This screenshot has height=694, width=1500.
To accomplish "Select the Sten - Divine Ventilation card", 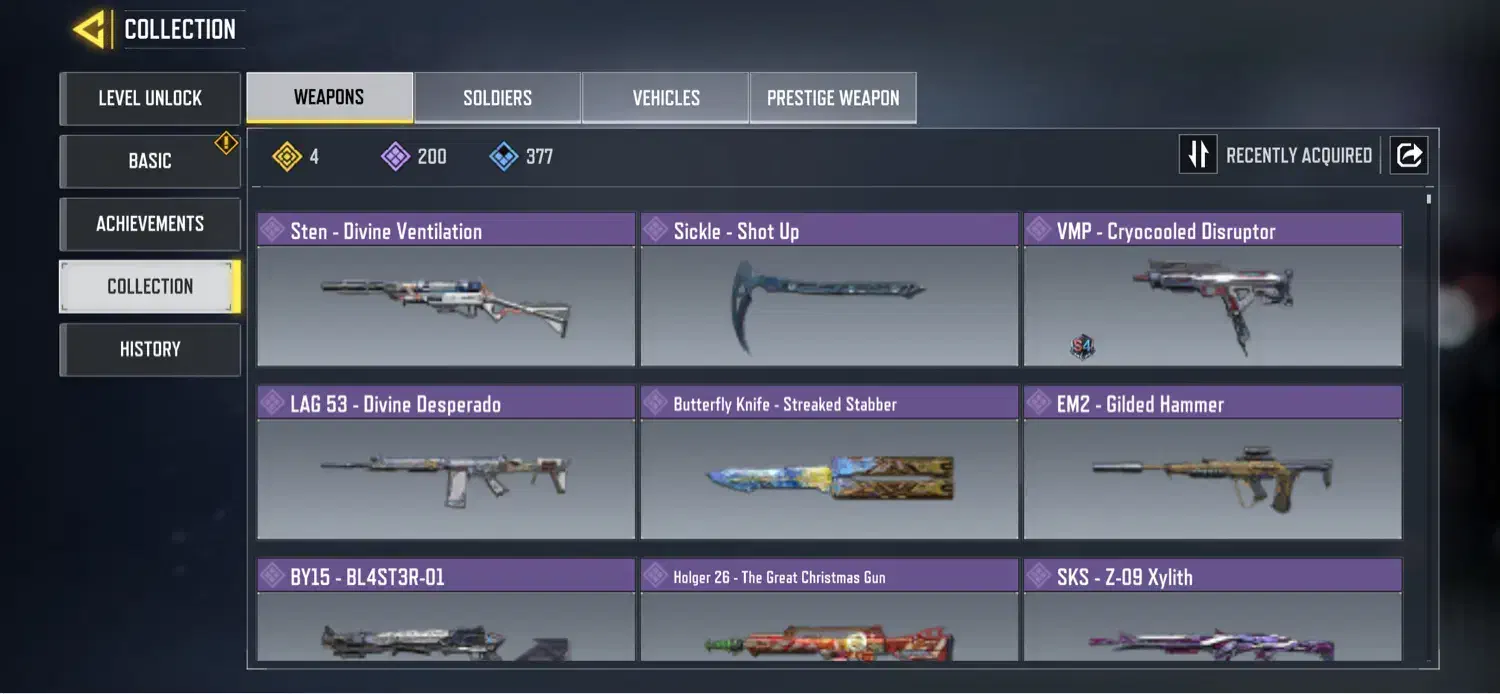I will point(446,289).
